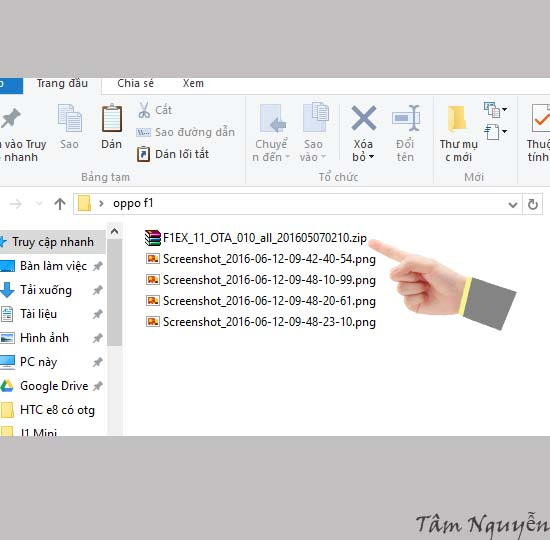Click the Dán clipboard icon
The image size is (550, 540).
112,118
